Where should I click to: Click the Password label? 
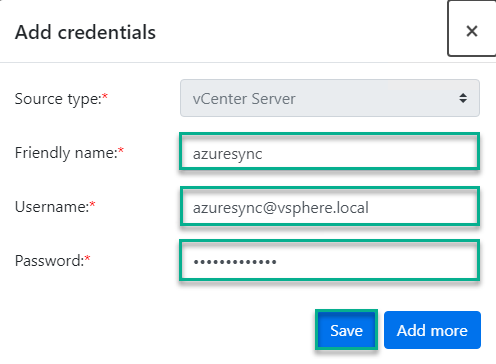(x=53, y=261)
